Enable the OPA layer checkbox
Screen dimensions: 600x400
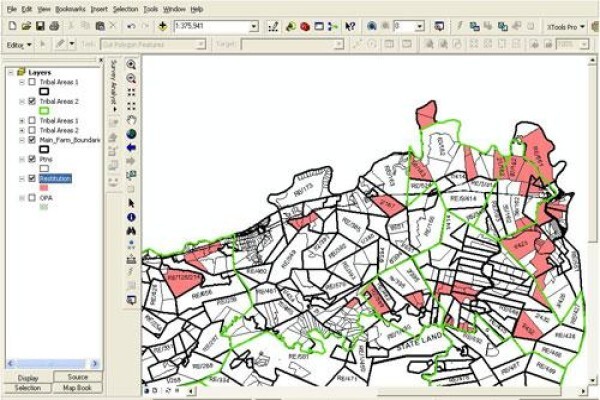32,198
